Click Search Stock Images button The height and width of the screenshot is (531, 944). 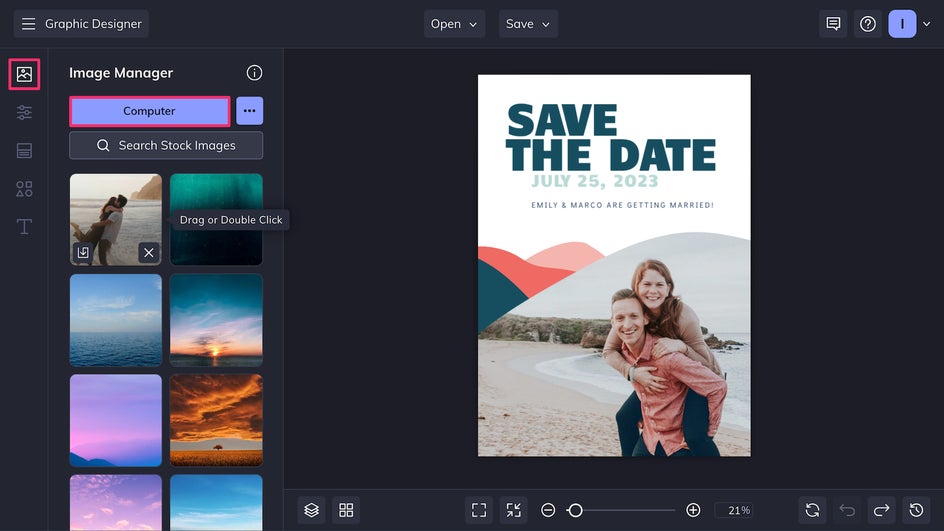[x=166, y=145]
